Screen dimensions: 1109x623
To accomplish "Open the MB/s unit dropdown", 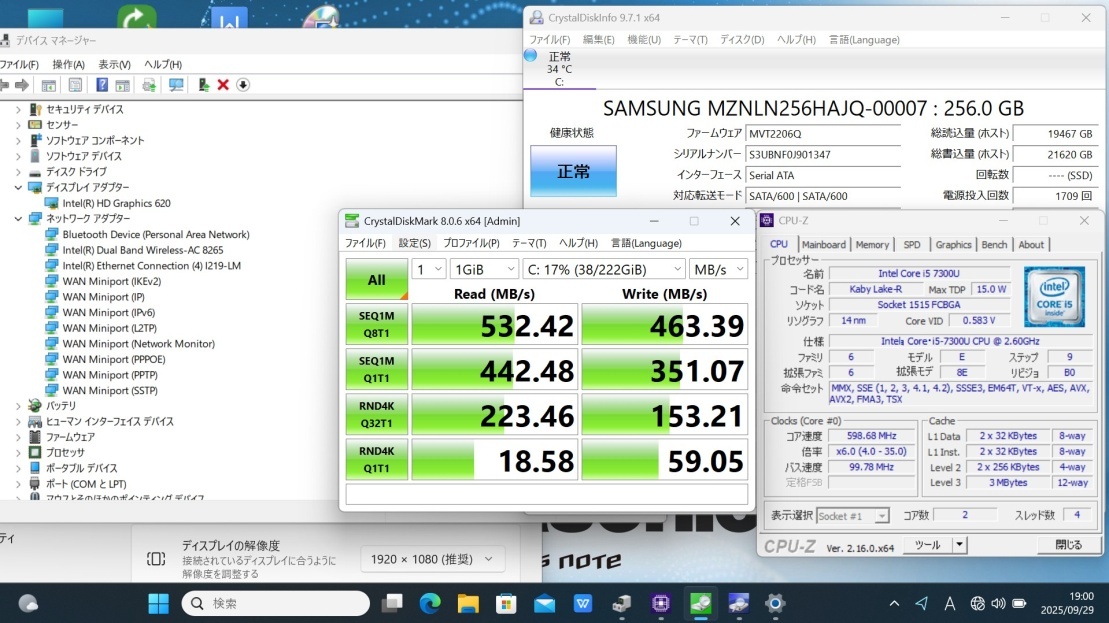I will click(x=718, y=269).
